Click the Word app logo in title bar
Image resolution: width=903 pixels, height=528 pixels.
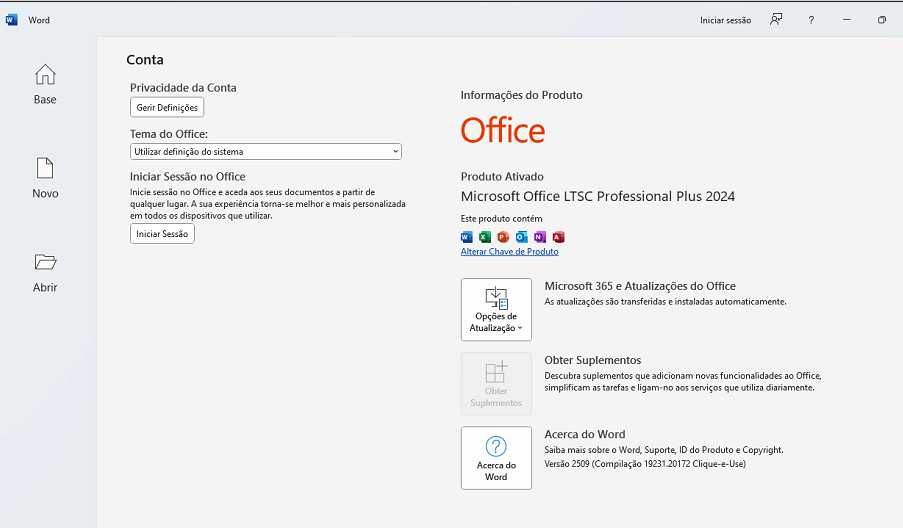pyautogui.click(x=12, y=20)
